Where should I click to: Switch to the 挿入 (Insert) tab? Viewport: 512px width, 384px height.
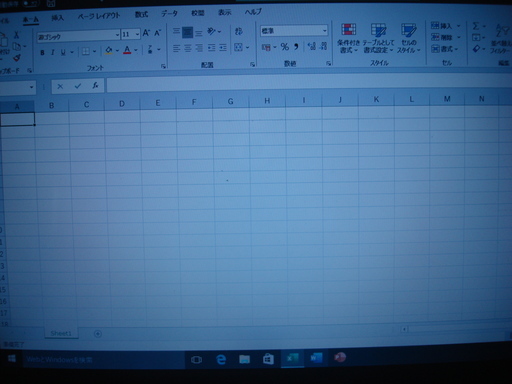[57, 18]
